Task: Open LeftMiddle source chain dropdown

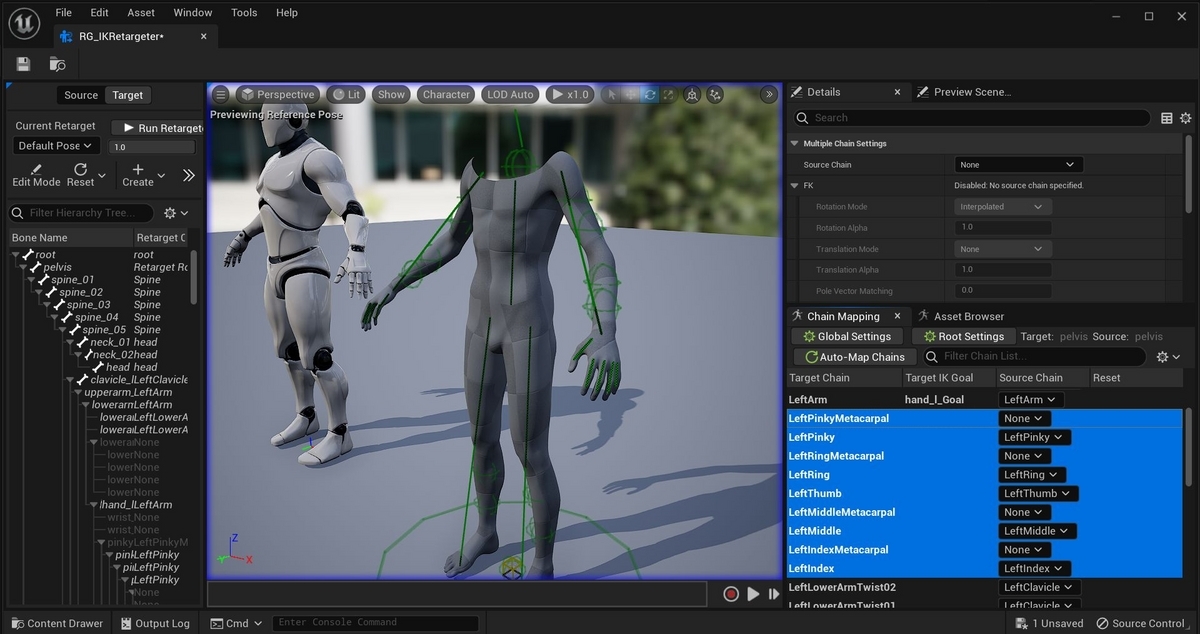Action: pos(1038,531)
